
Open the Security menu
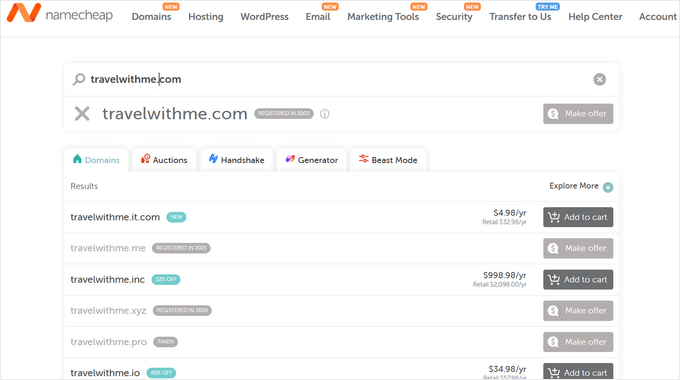pos(454,16)
